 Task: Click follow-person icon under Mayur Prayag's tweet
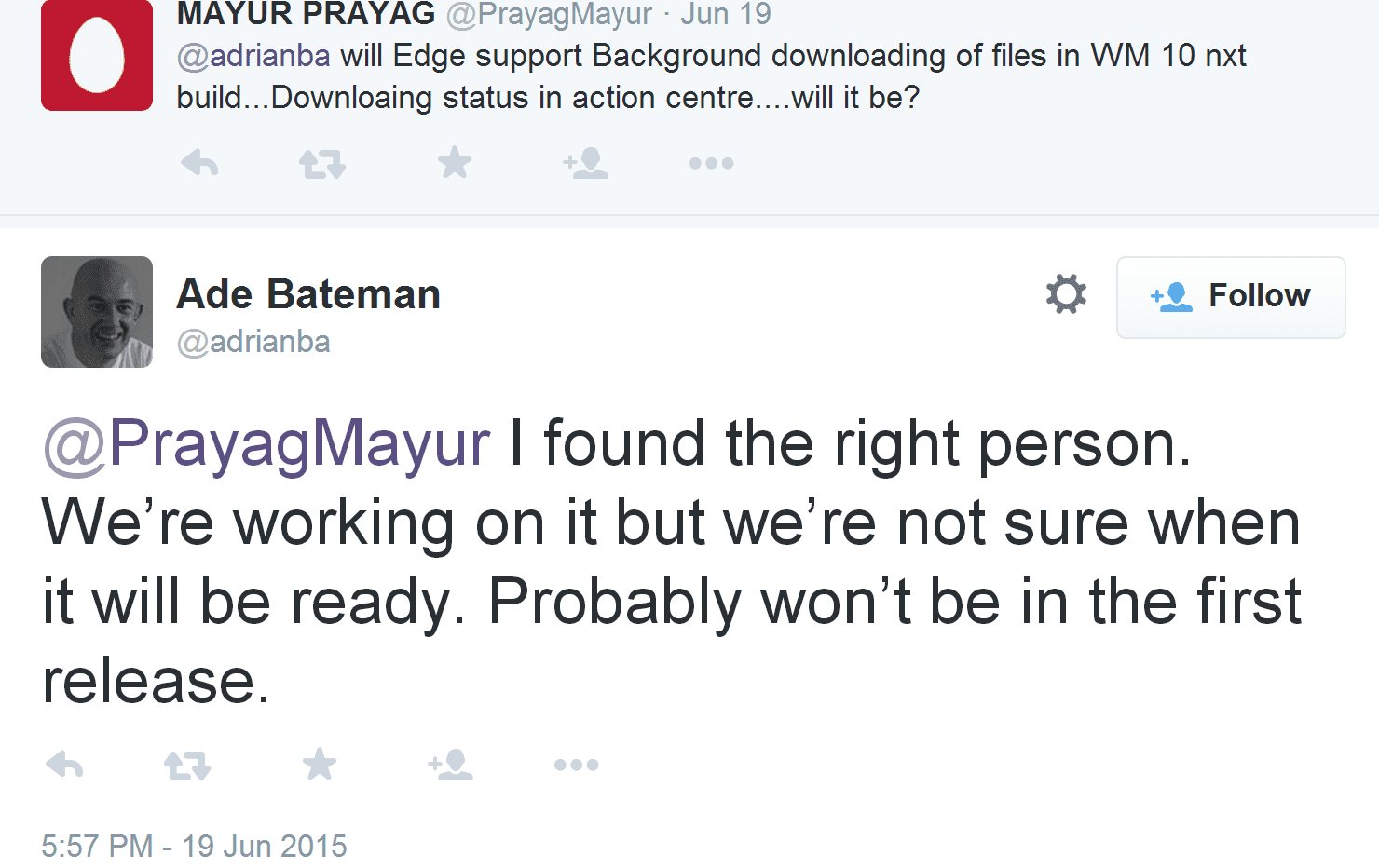(x=585, y=163)
